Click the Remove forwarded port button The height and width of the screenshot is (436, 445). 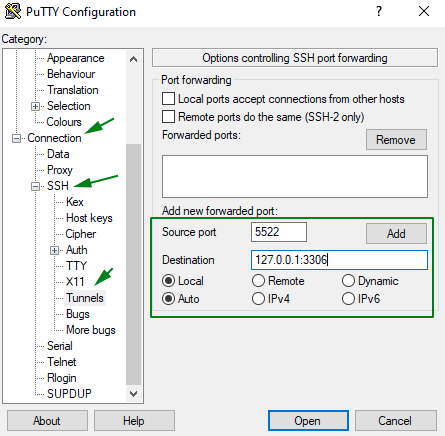point(396,140)
